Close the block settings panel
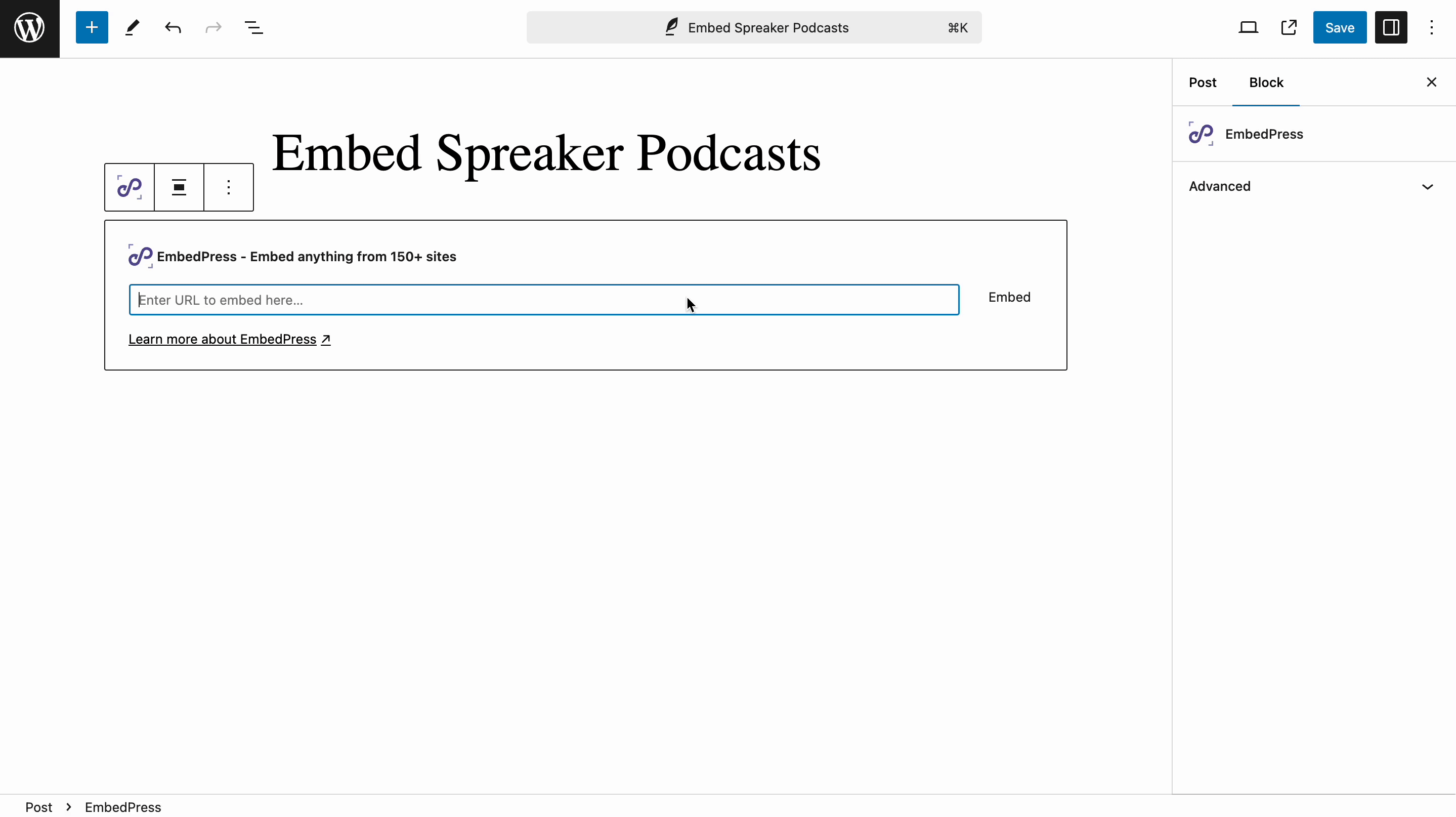The width and height of the screenshot is (1456, 817). pyautogui.click(x=1431, y=82)
